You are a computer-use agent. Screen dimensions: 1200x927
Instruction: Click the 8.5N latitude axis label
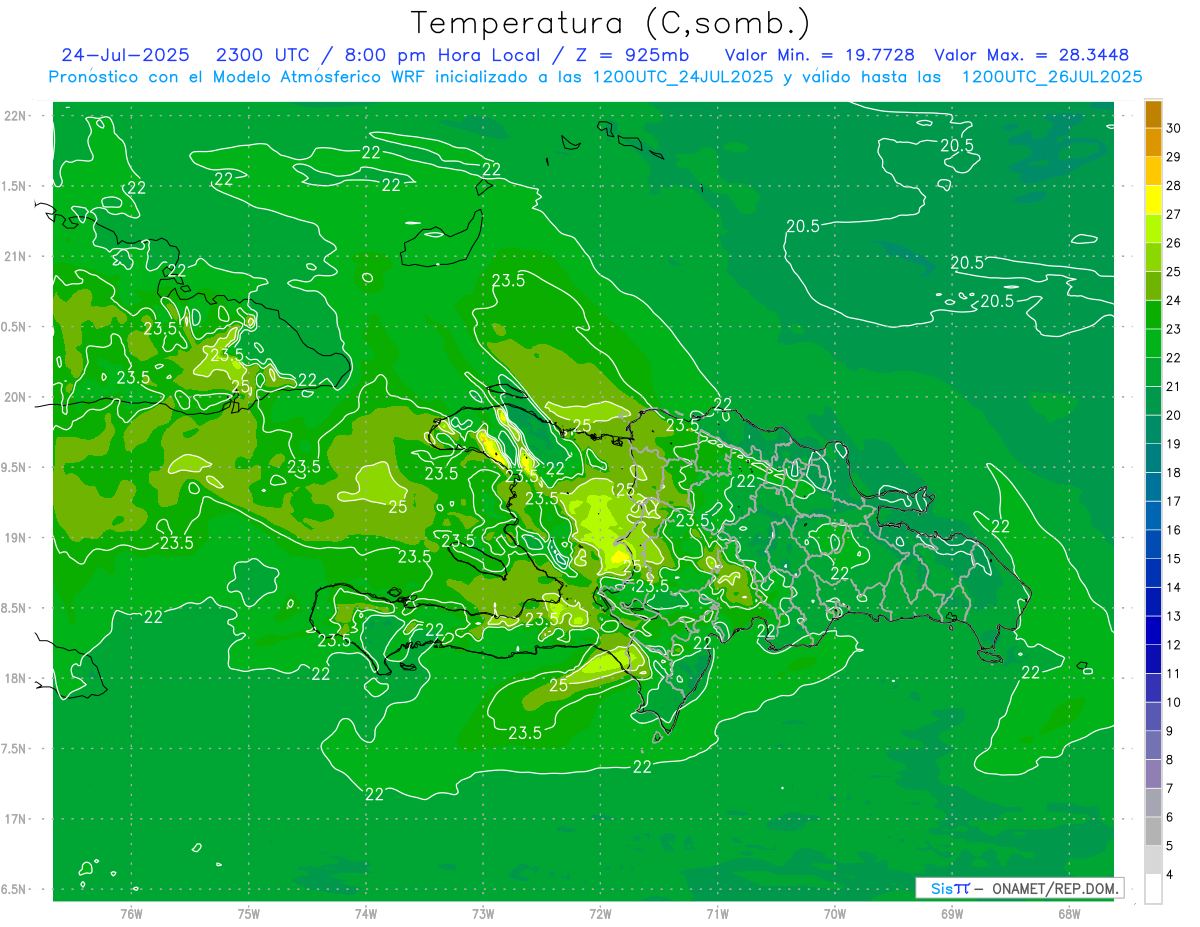tap(15, 608)
